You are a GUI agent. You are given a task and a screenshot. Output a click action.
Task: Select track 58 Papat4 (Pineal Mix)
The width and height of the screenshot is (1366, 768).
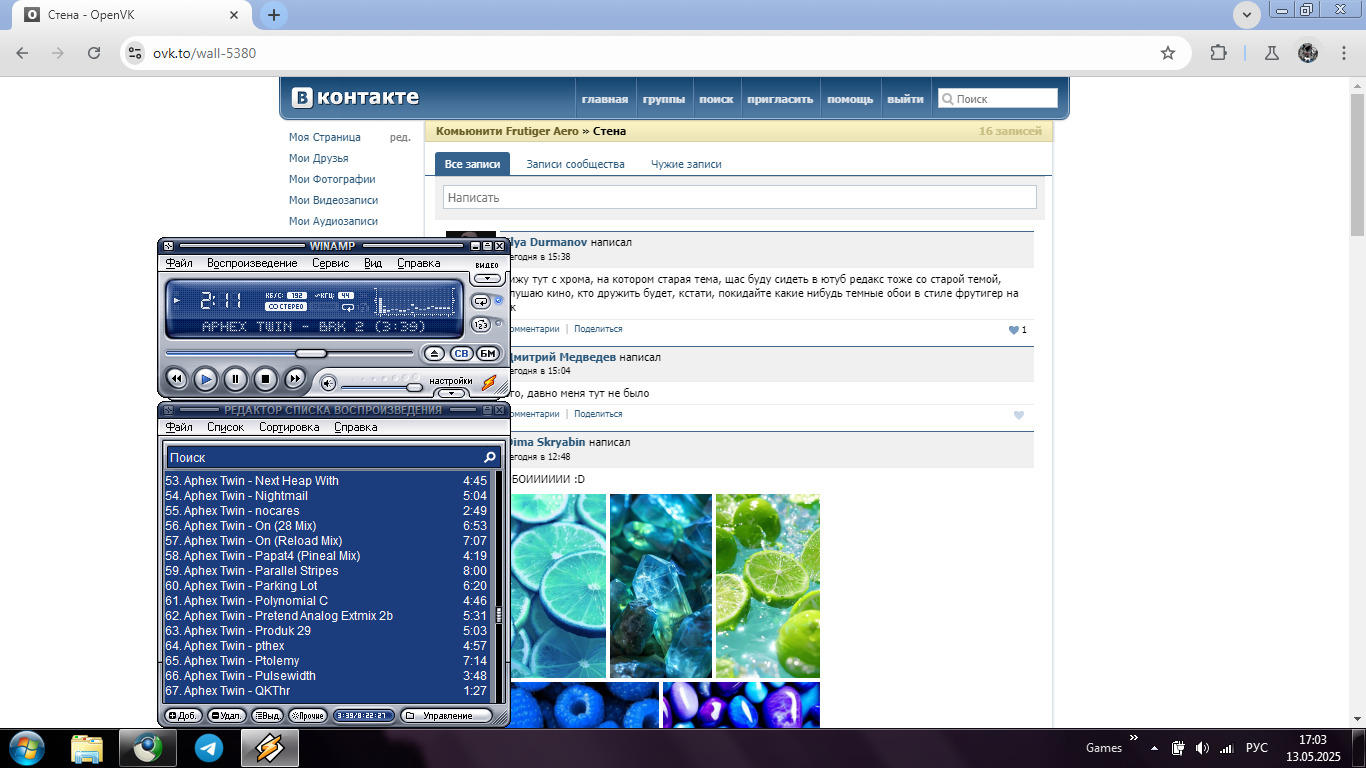(x=326, y=556)
